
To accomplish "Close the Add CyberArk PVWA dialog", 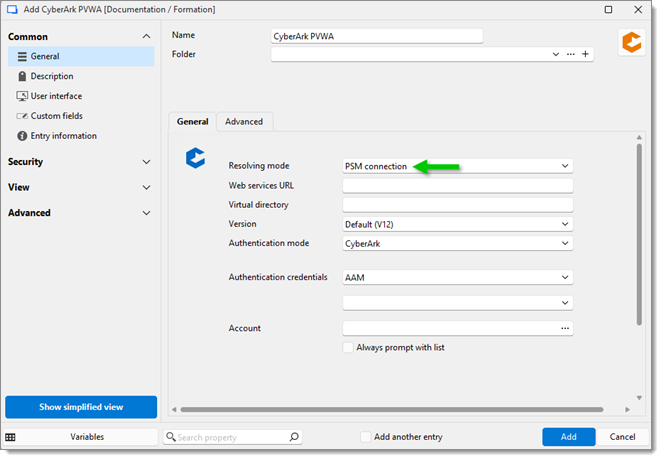I will point(638,10).
